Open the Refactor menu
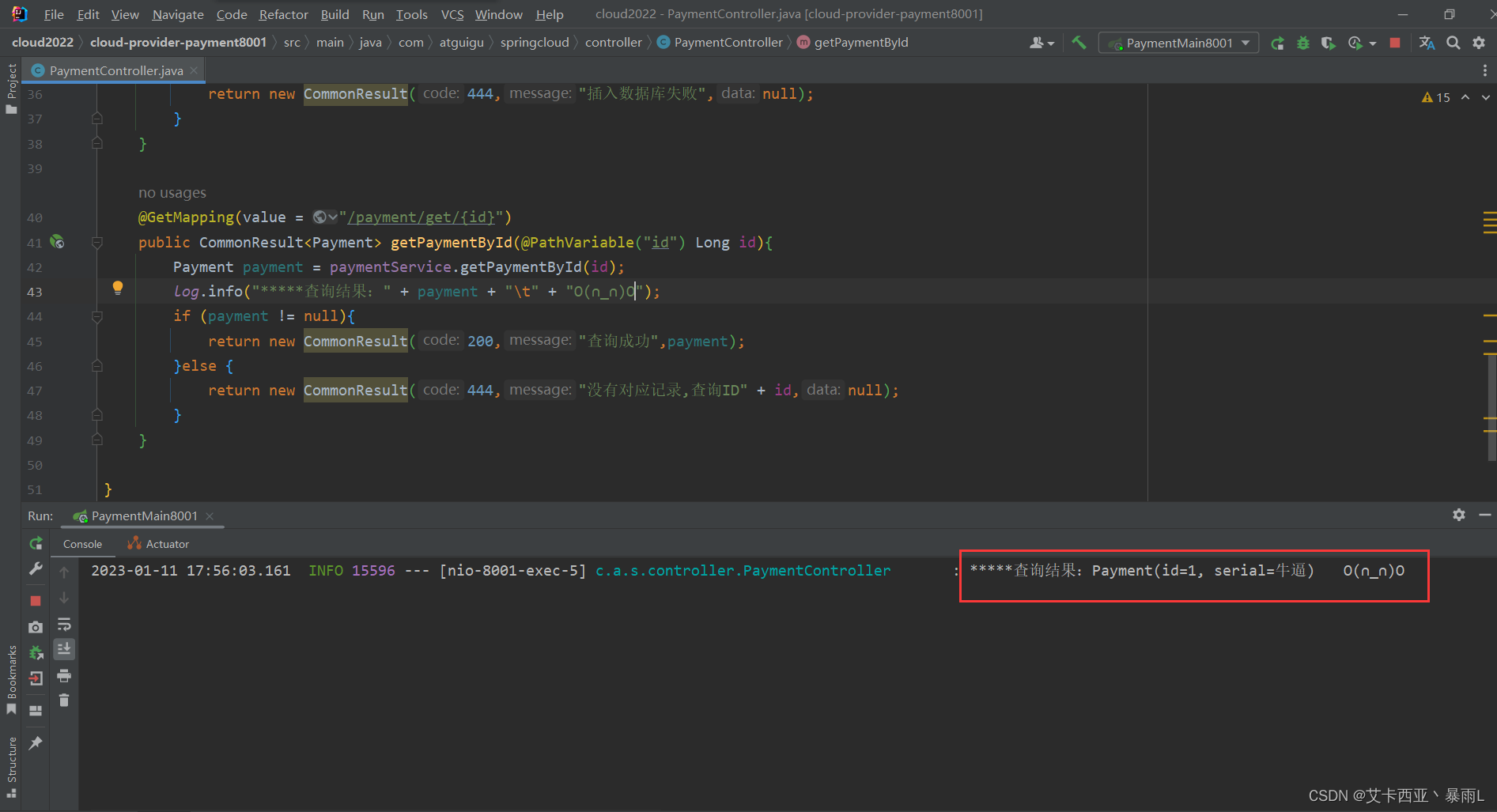The height and width of the screenshot is (812, 1497). (x=282, y=13)
